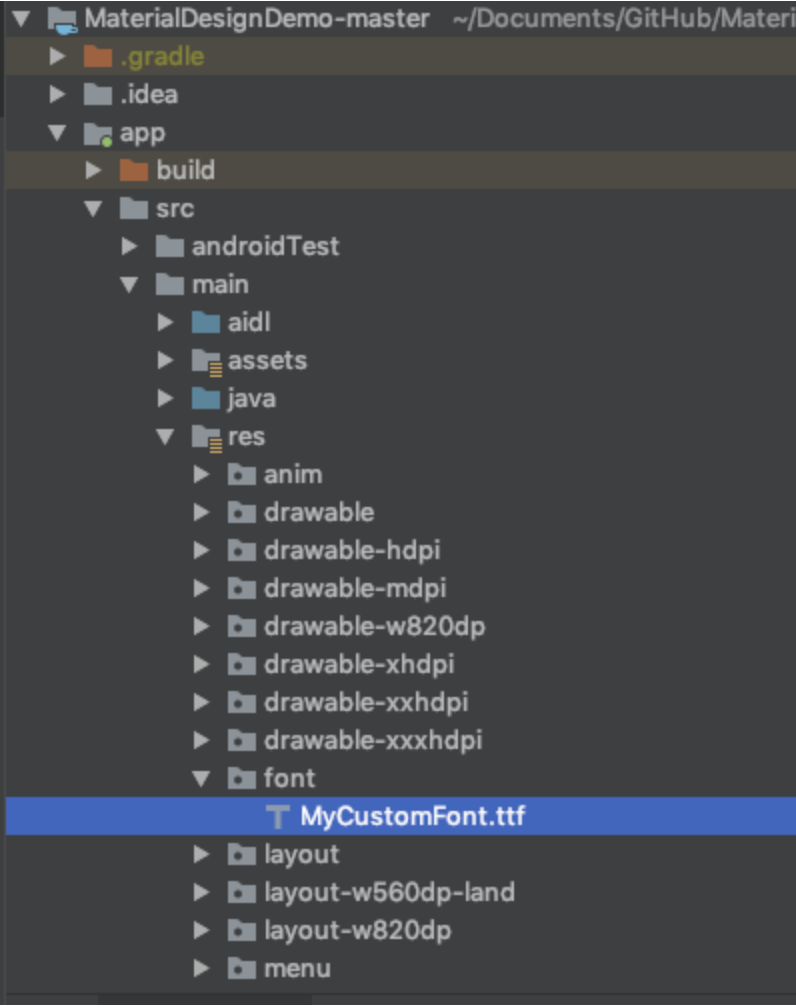Click the anim resource folder

293,474
